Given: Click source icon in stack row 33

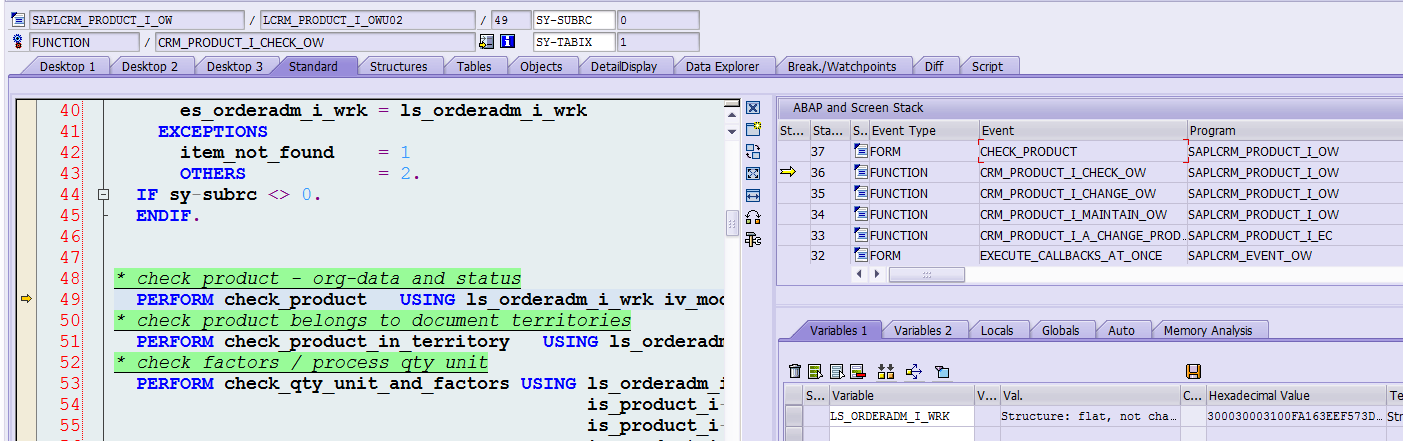Looking at the screenshot, I should (861, 235).
